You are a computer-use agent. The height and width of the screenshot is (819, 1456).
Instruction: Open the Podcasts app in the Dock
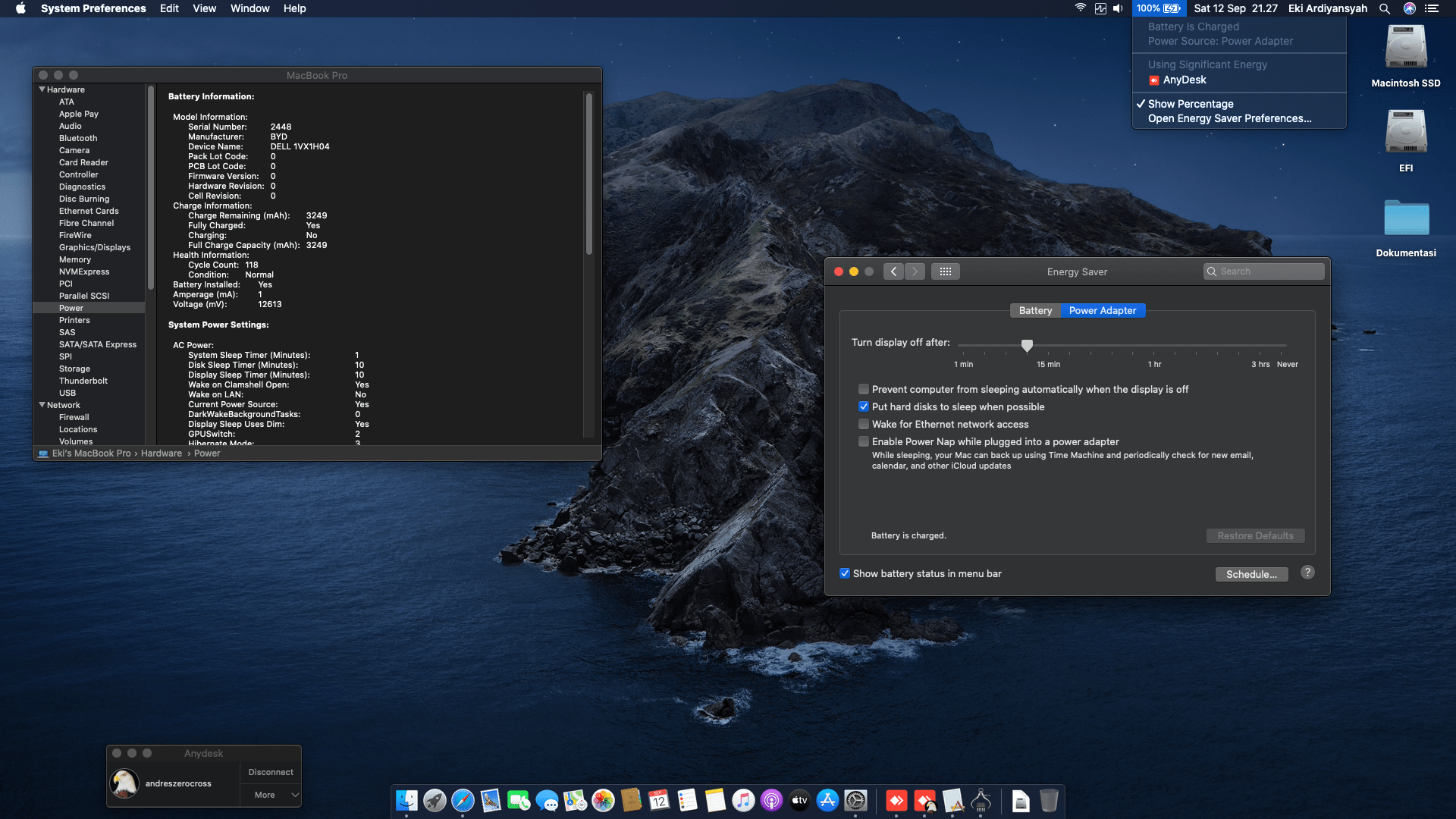tap(770, 802)
